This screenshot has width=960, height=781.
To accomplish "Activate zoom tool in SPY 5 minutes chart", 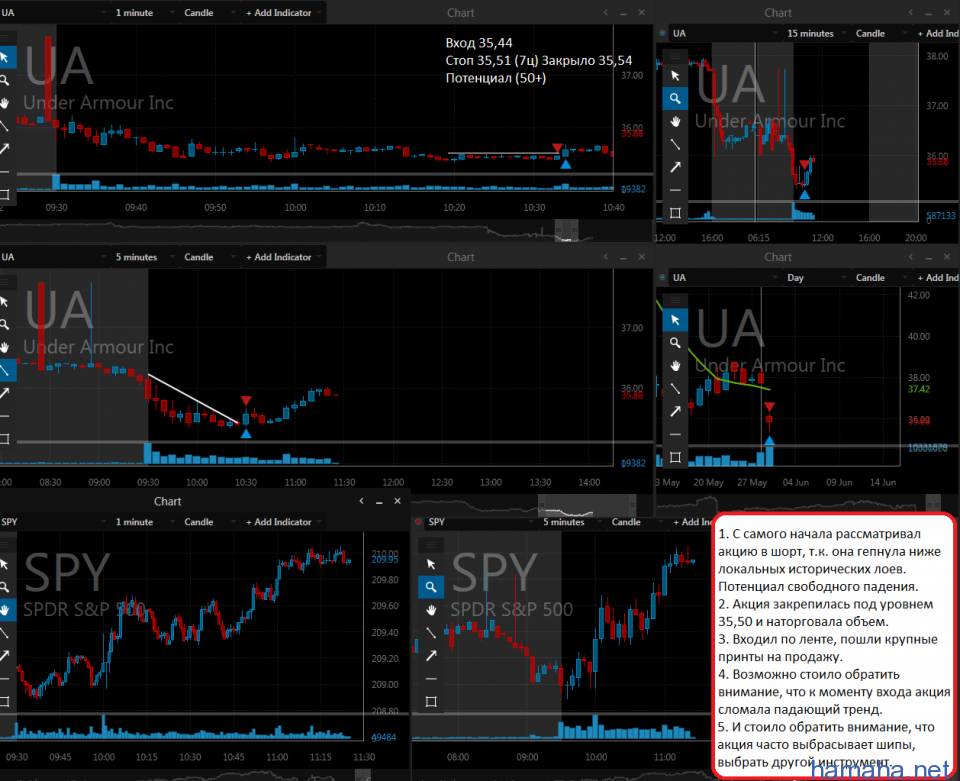I will tap(431, 587).
